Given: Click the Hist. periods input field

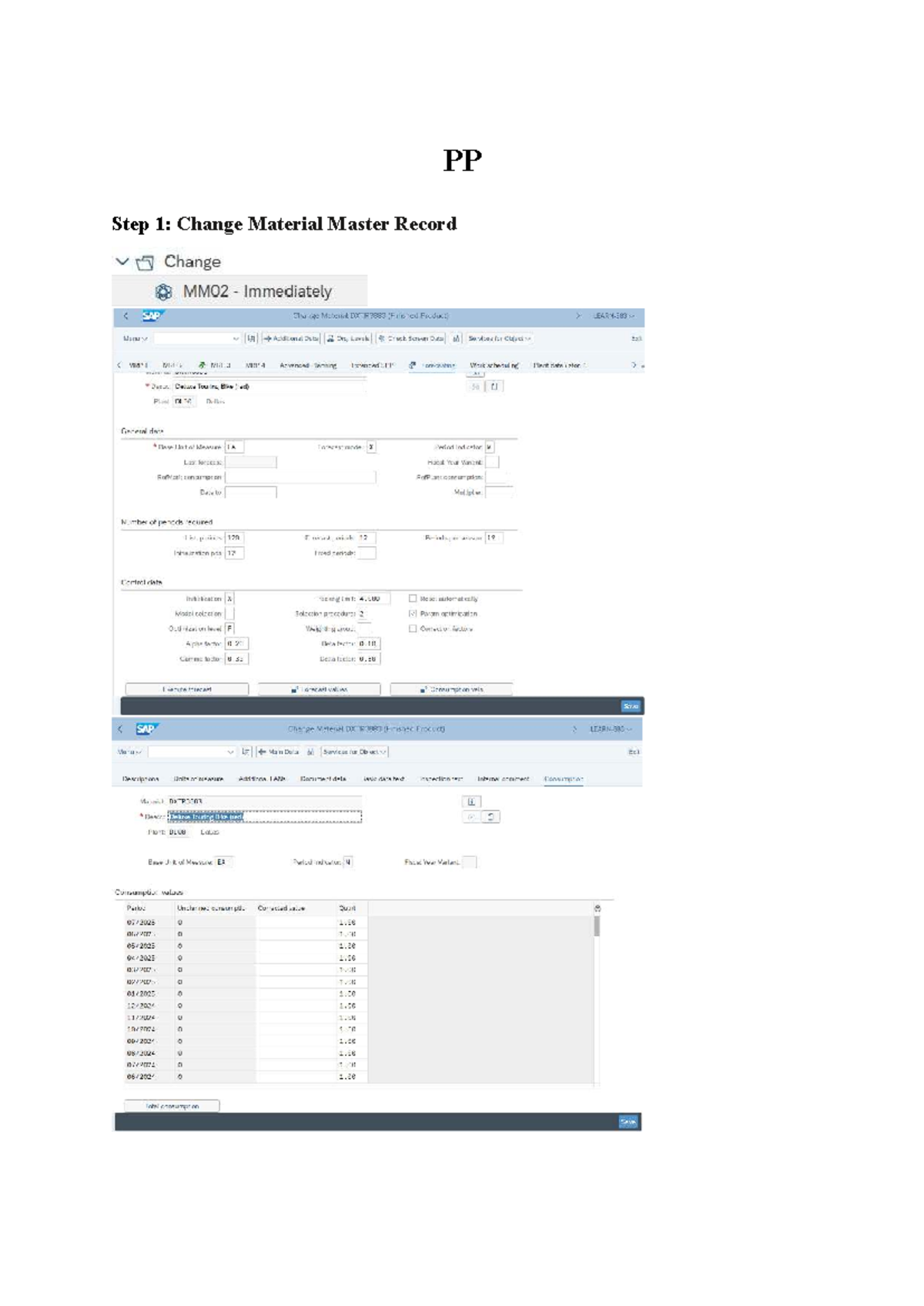Looking at the screenshot, I should pyautogui.click(x=234, y=538).
